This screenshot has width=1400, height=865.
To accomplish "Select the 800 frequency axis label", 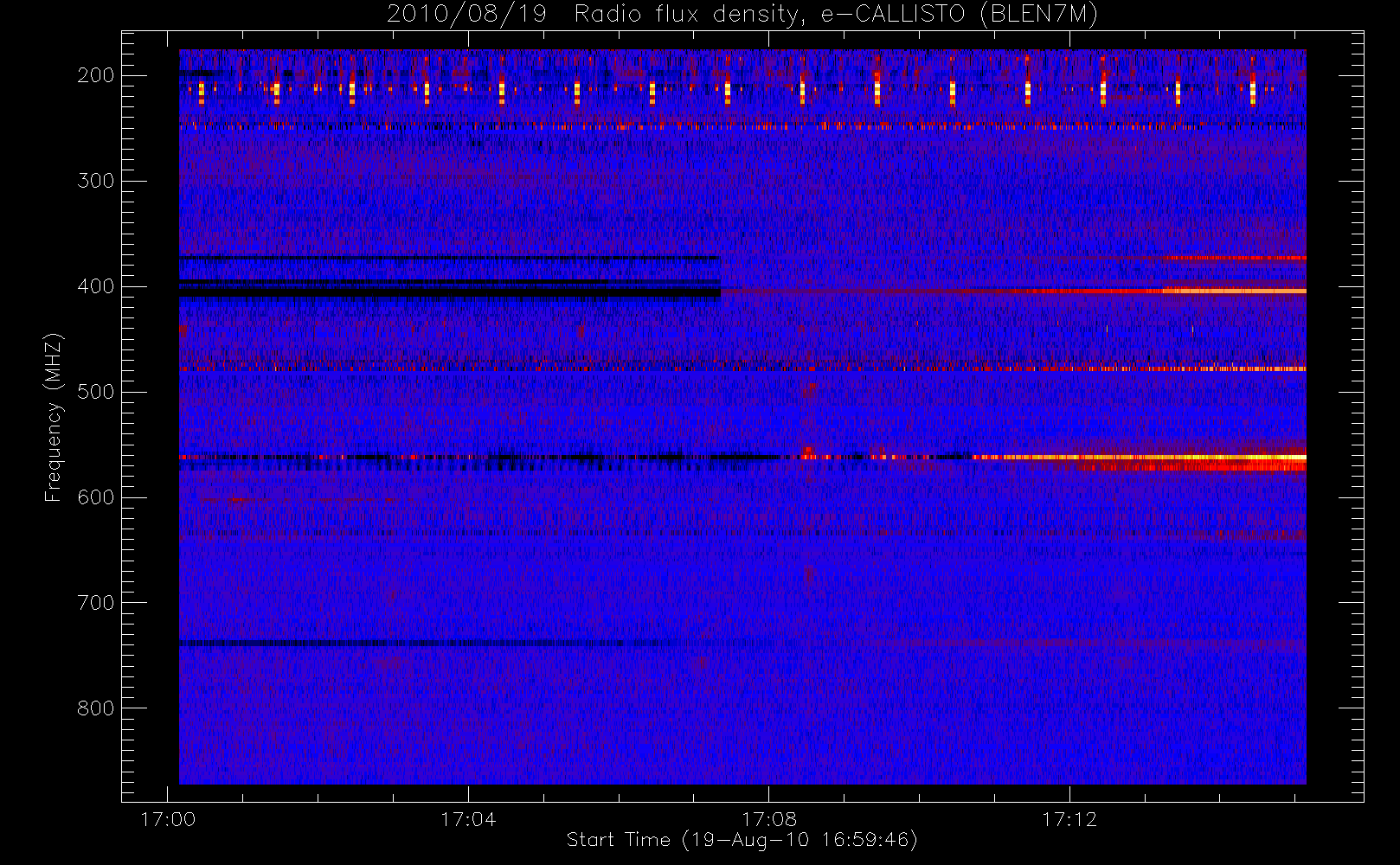I will pos(96,708).
